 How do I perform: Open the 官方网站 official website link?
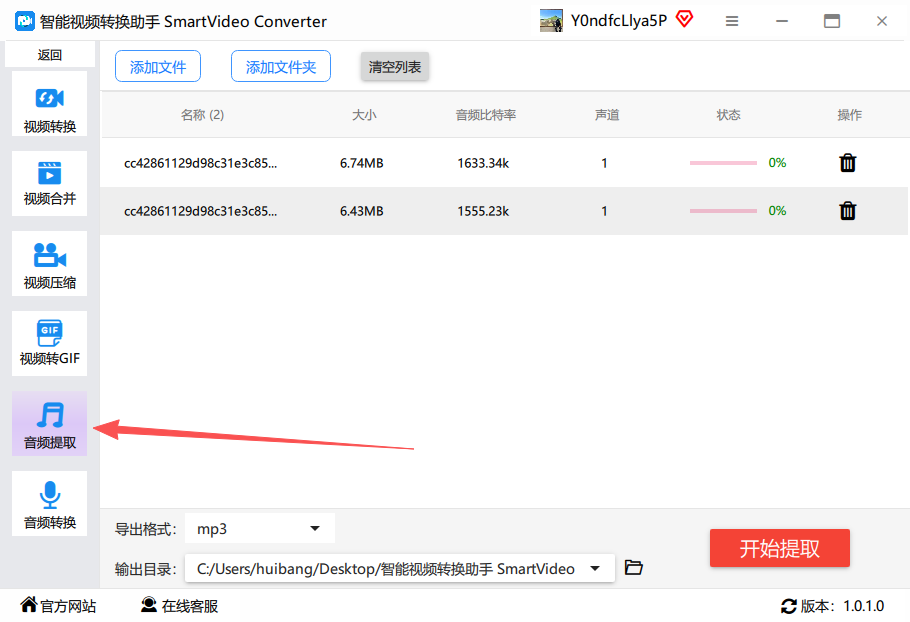point(58,606)
